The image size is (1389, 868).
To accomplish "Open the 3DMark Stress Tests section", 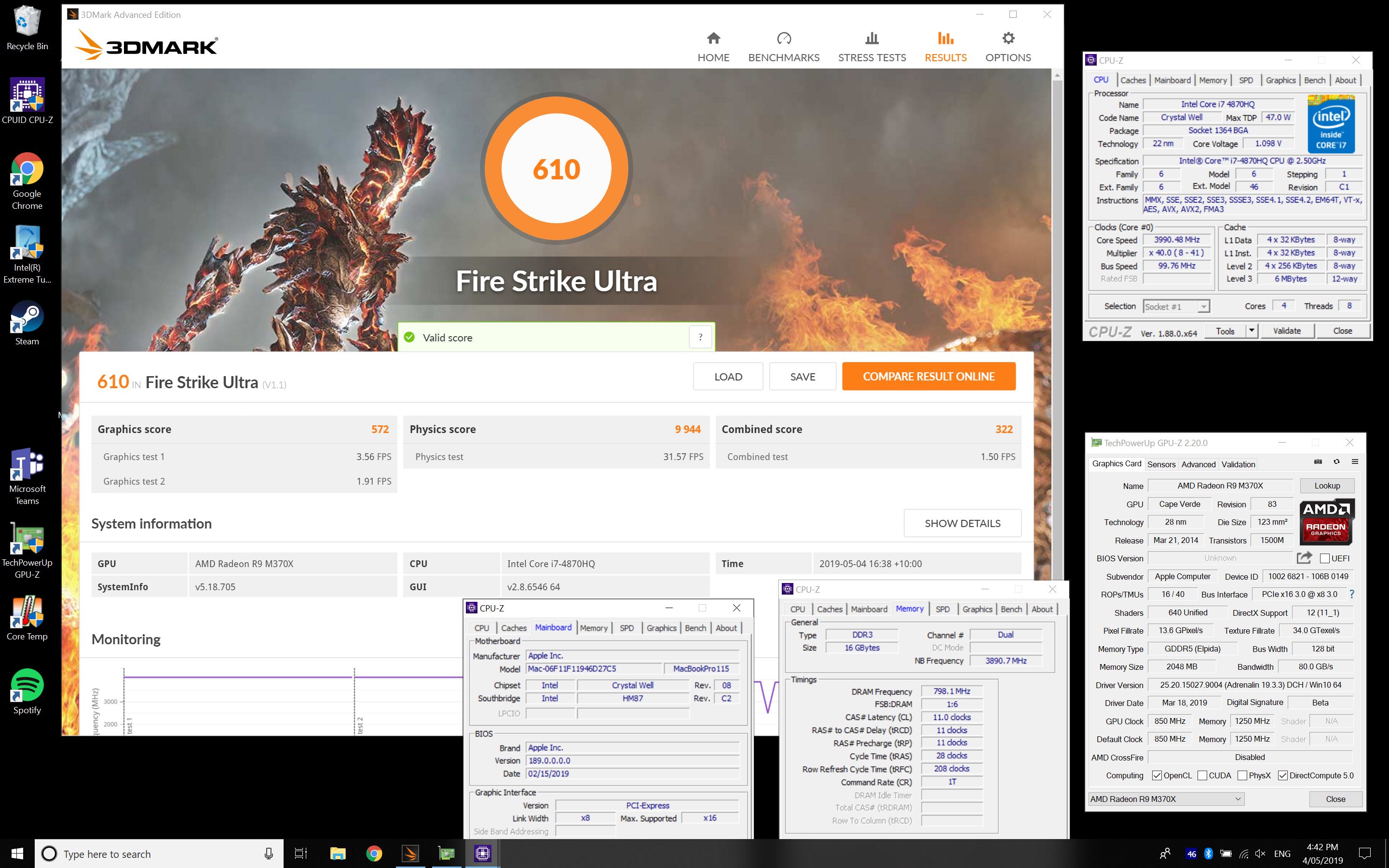I will (872, 47).
